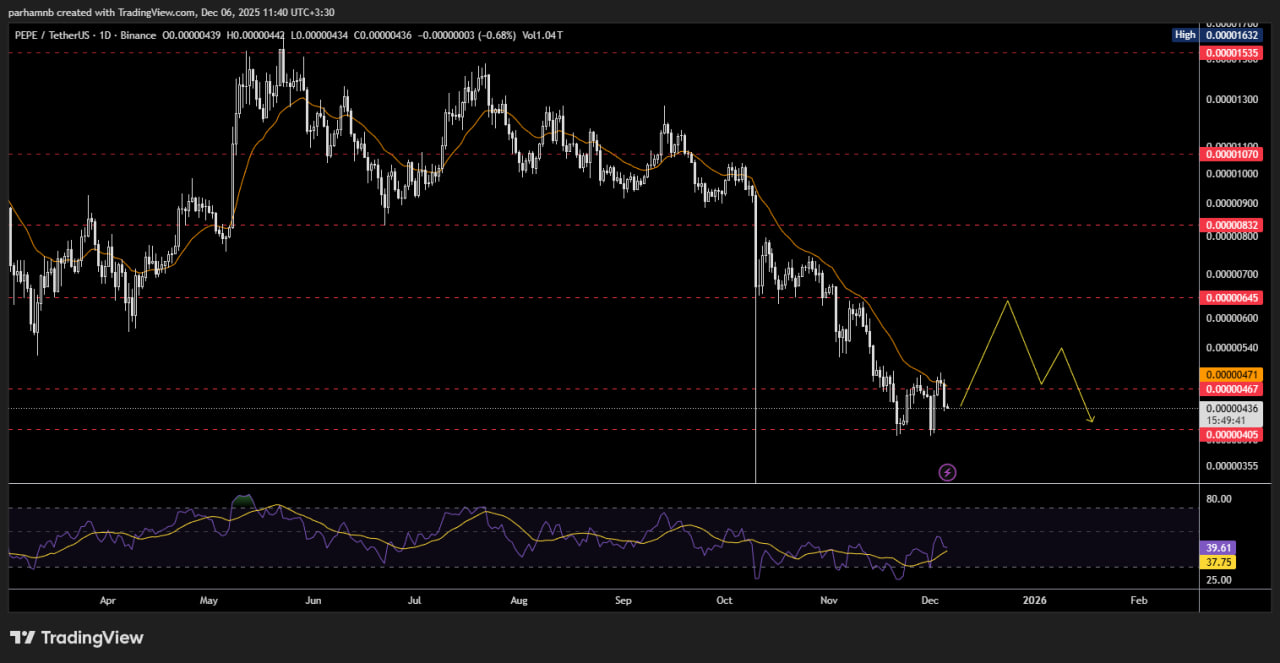Screen dimensions: 1280x663
Task: Click the TradingView logo icon
Action: point(23,638)
